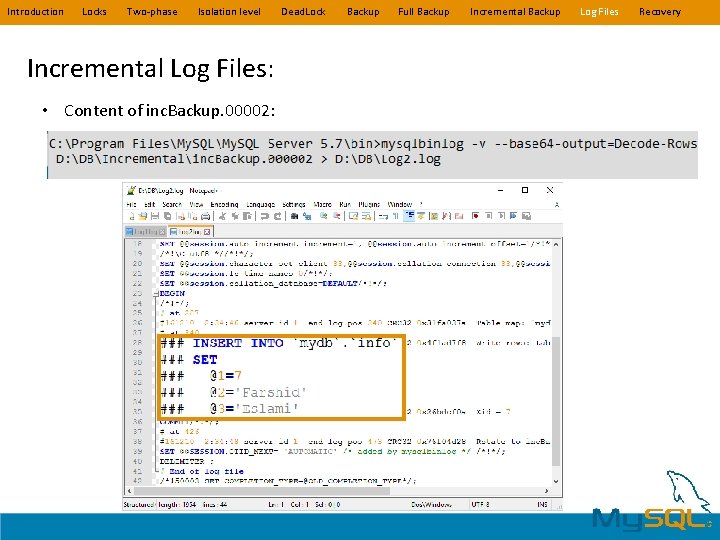Open the Window menu
Viewport: 720px width, 540px height.
[x=400, y=204]
